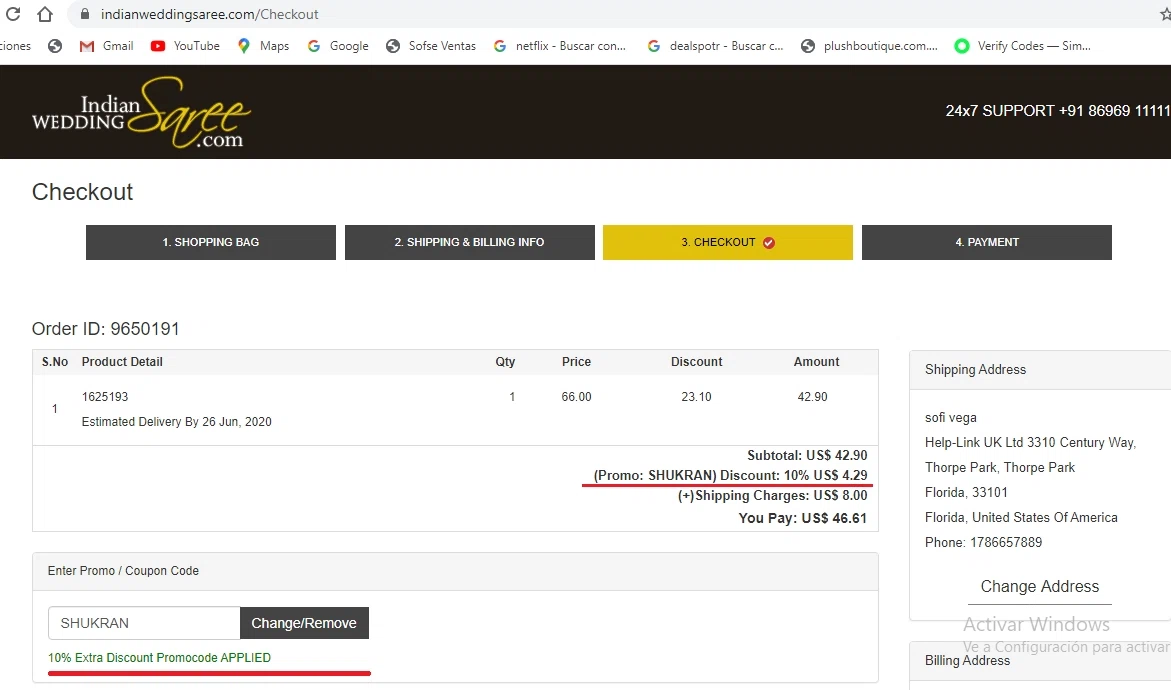Click the discount value 23.10
The width and height of the screenshot is (1171, 690).
[x=696, y=397]
